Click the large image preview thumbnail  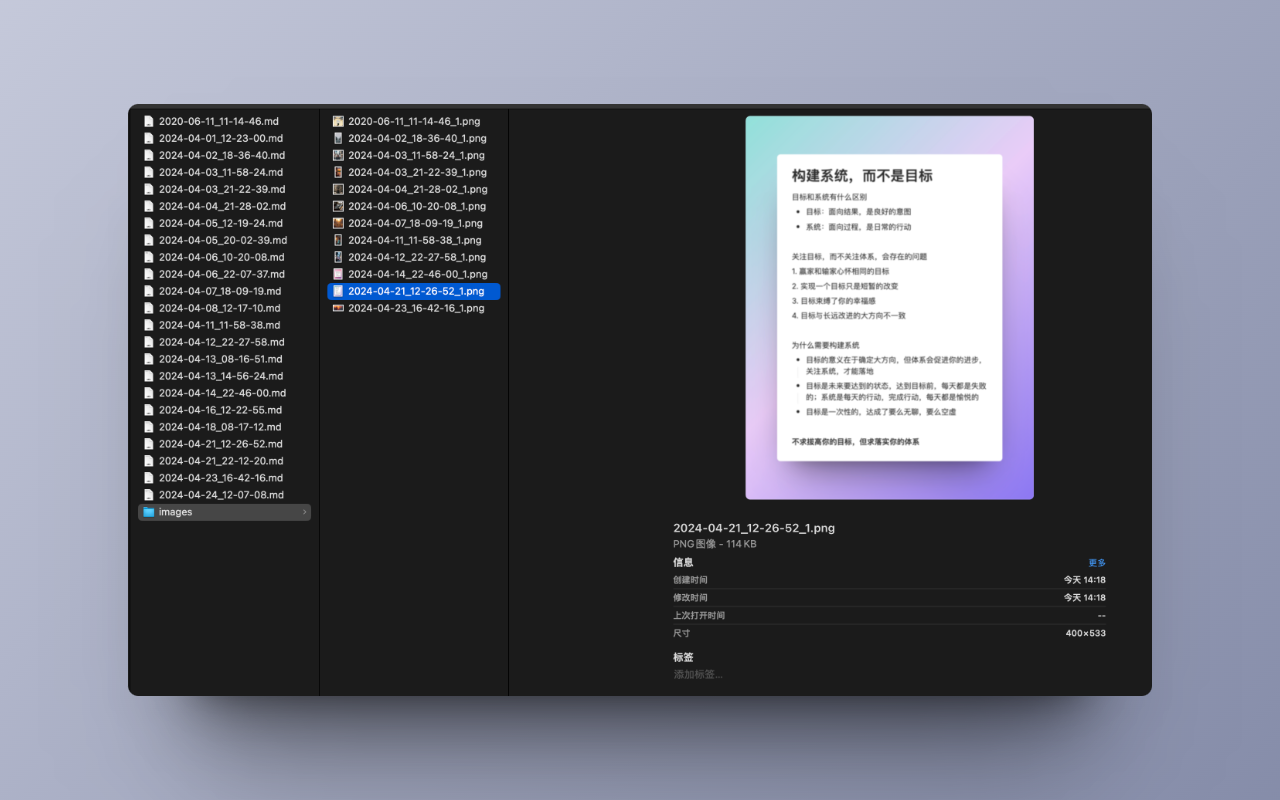coord(888,307)
